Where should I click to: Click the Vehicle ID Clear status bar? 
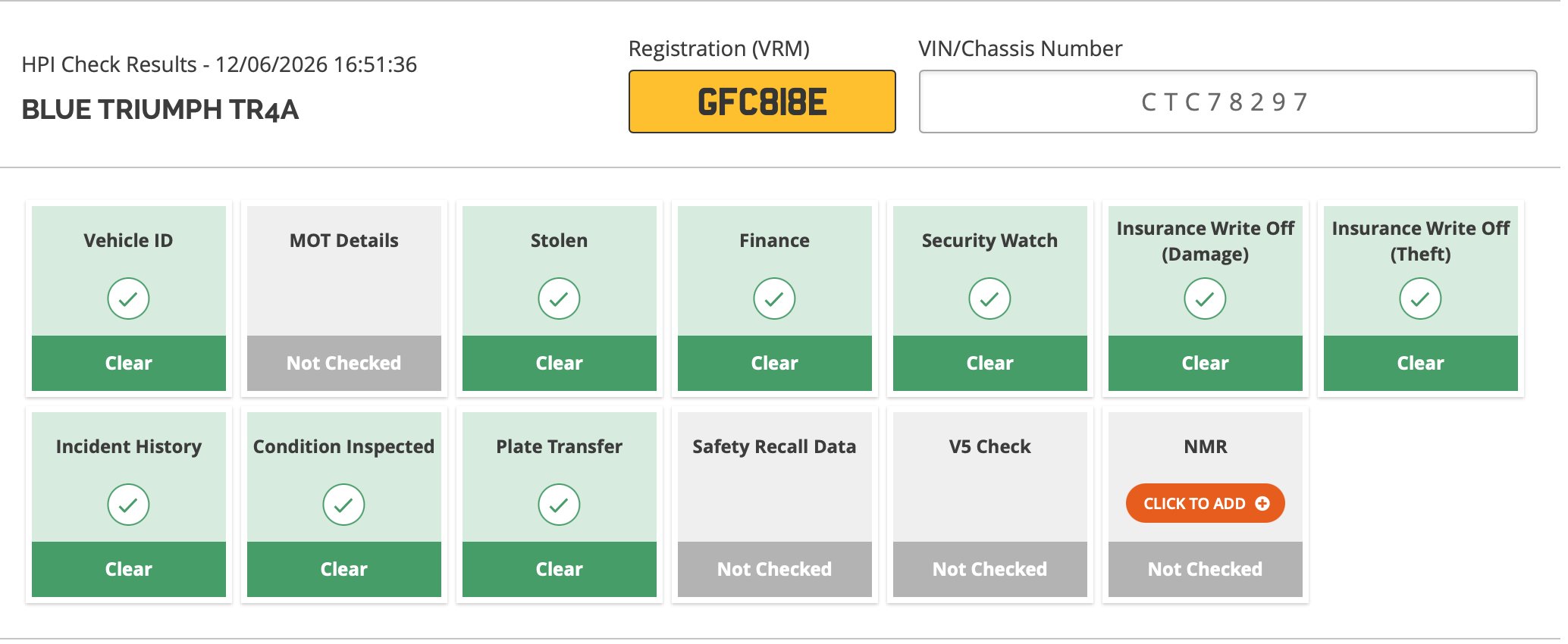[x=129, y=363]
